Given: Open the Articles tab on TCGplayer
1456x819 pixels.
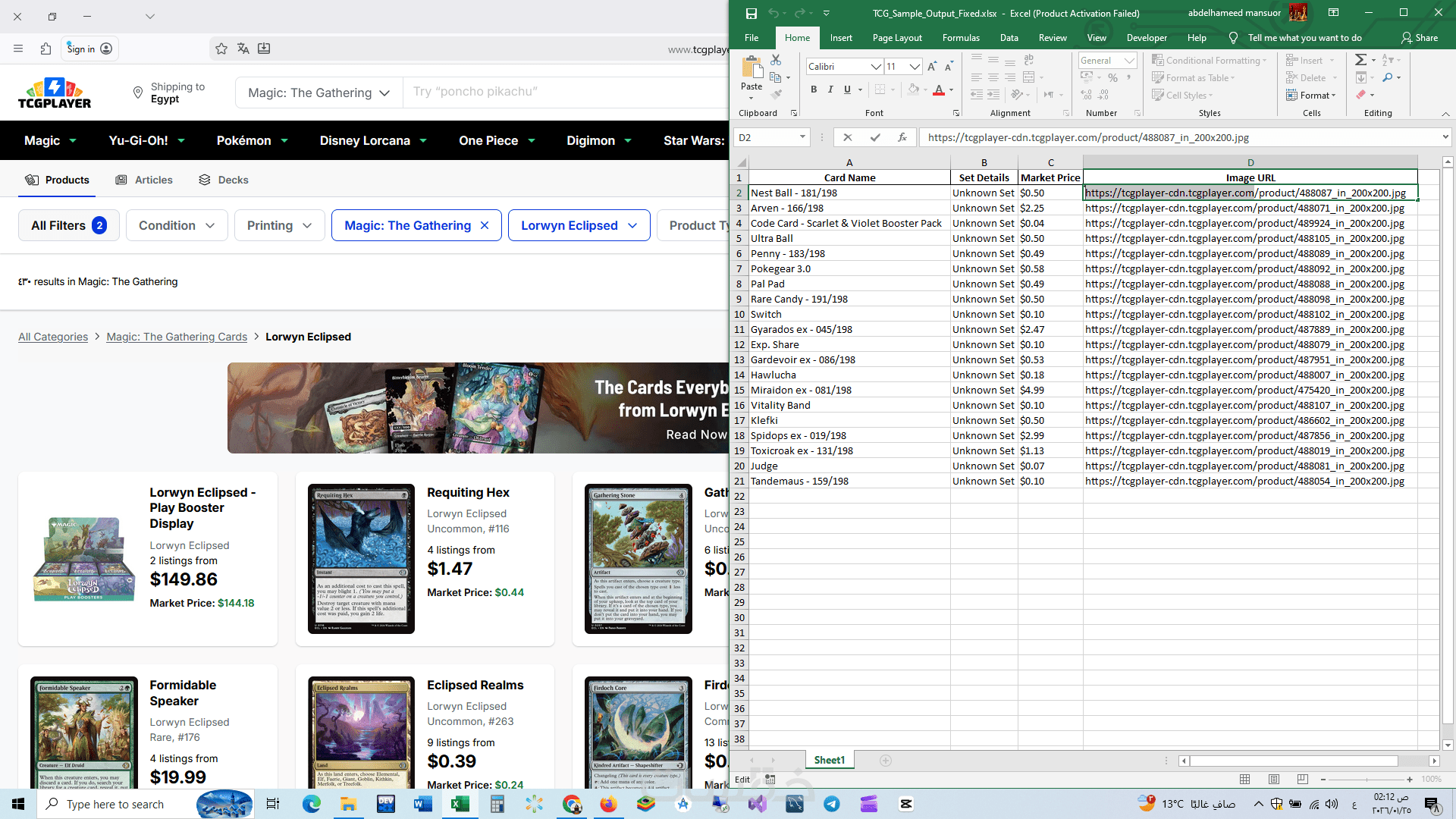Looking at the screenshot, I should (144, 180).
